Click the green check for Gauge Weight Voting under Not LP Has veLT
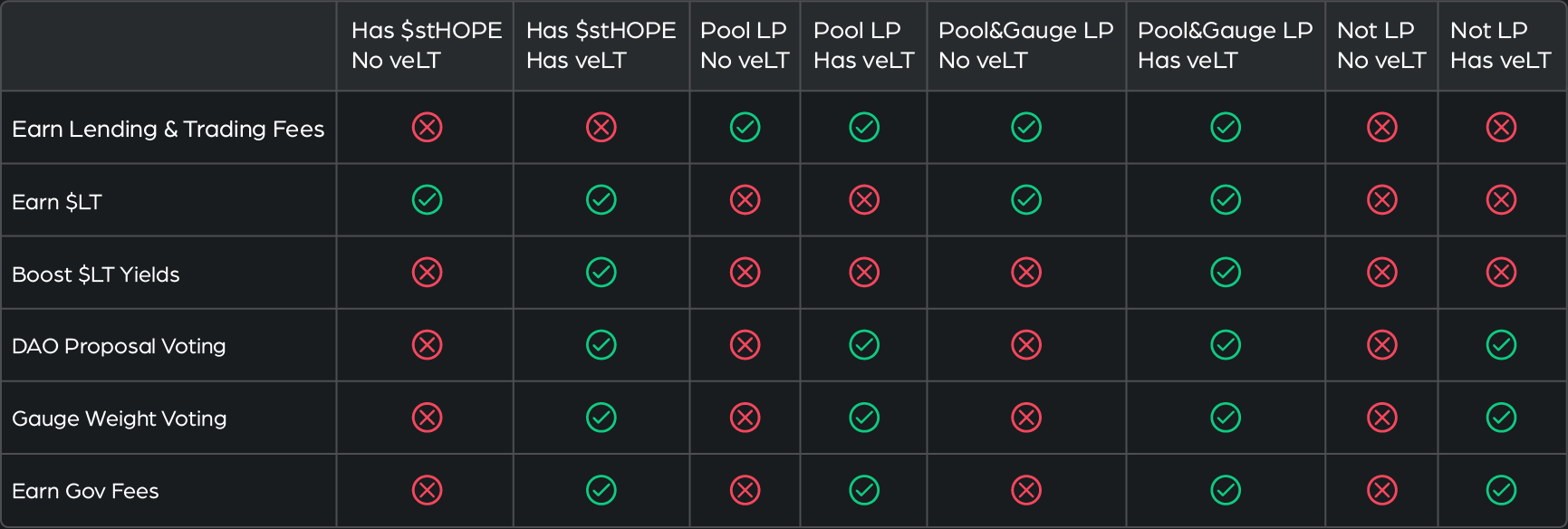This screenshot has width=1568, height=529. coord(1502,418)
